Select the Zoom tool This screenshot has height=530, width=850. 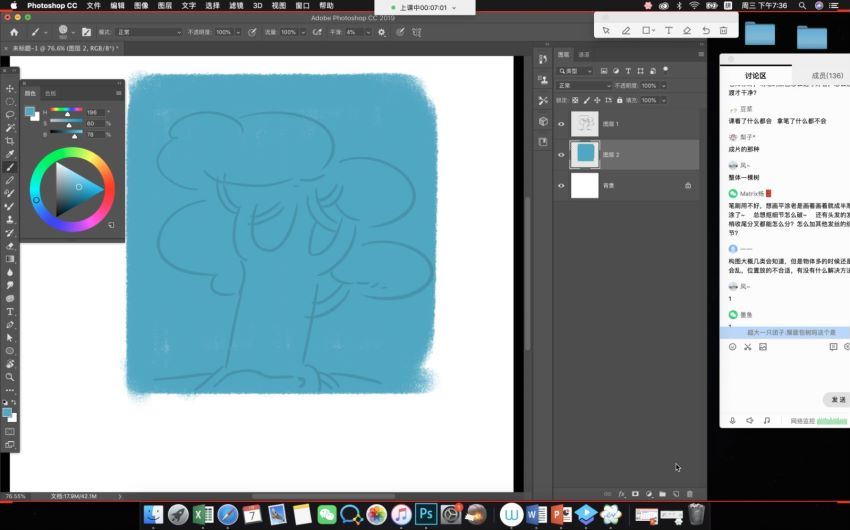(x=10, y=377)
